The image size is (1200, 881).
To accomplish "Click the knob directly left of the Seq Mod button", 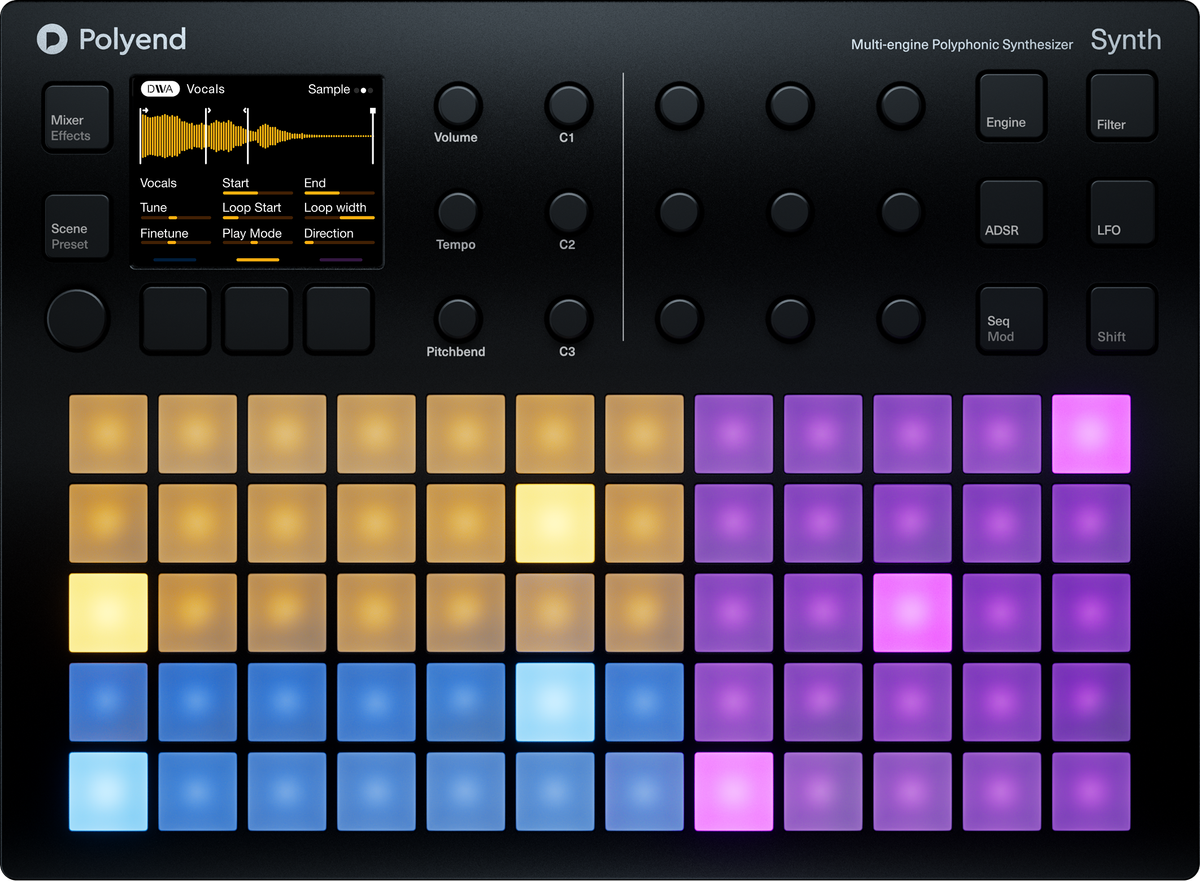I will pyautogui.click(x=900, y=319).
